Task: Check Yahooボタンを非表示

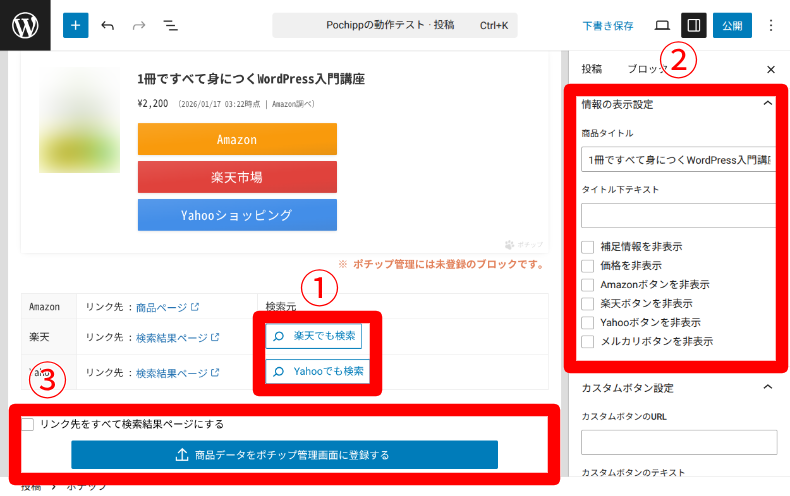Action: 587,323
